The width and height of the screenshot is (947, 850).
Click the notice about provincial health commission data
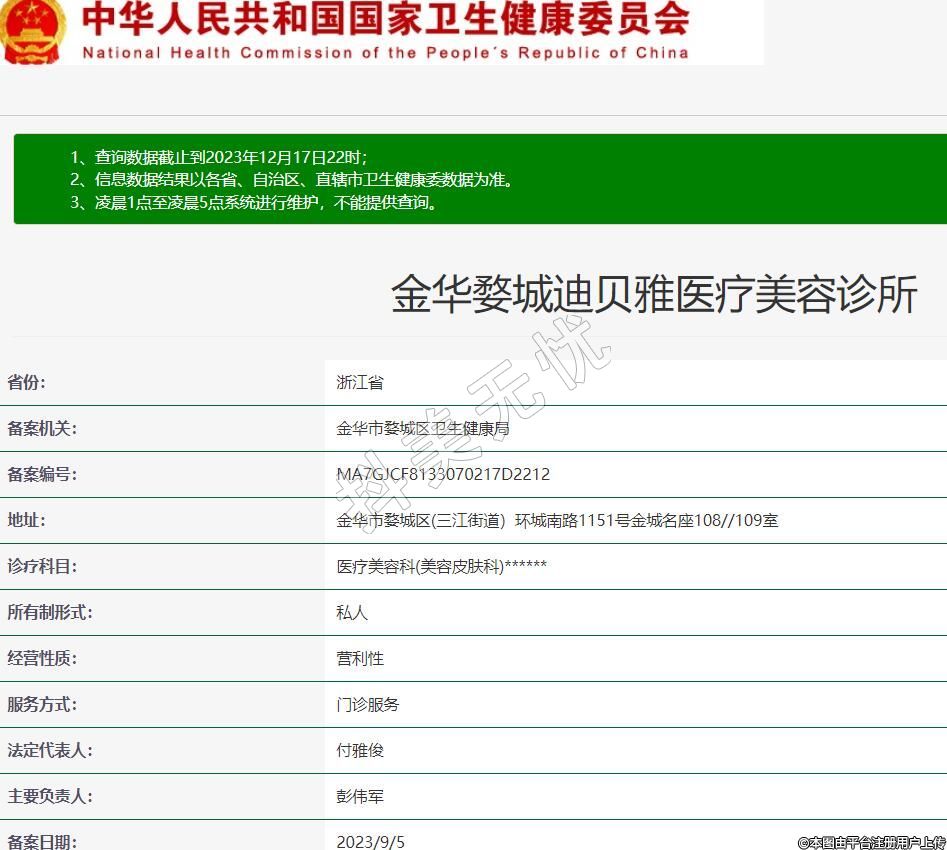coord(292,180)
